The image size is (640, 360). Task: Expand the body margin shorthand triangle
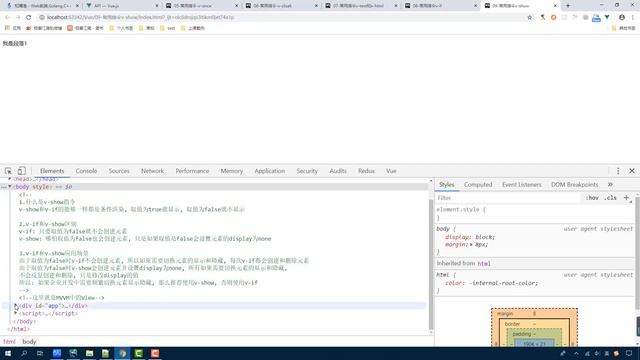point(471,244)
